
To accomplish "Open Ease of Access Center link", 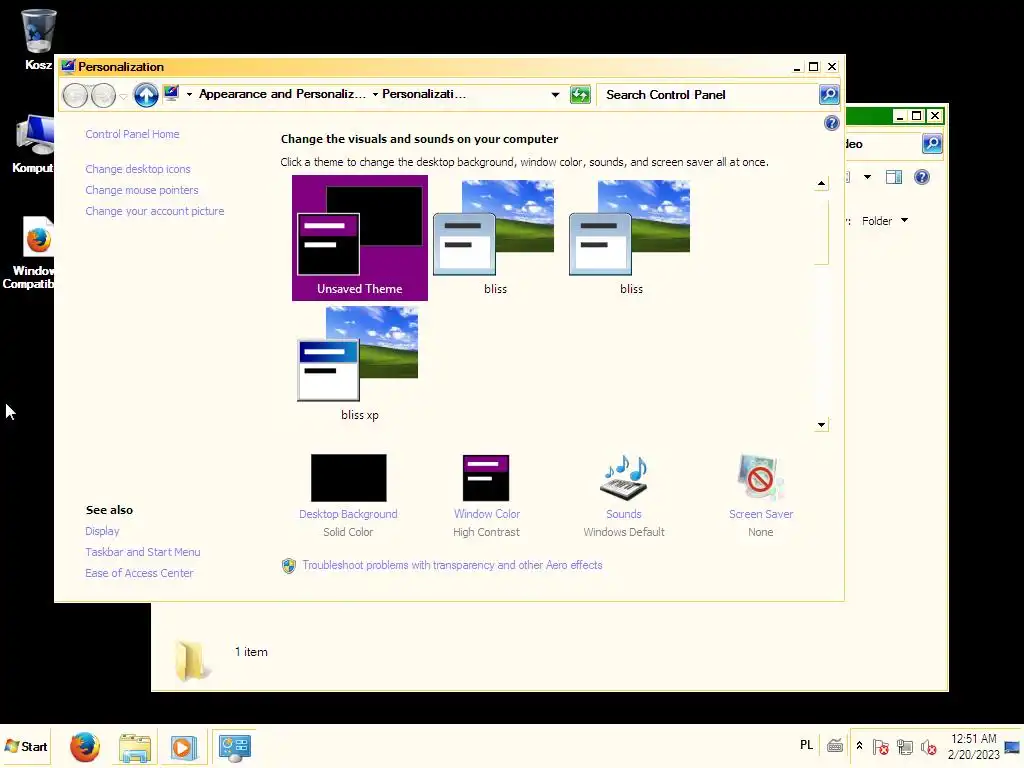I will coord(139,573).
